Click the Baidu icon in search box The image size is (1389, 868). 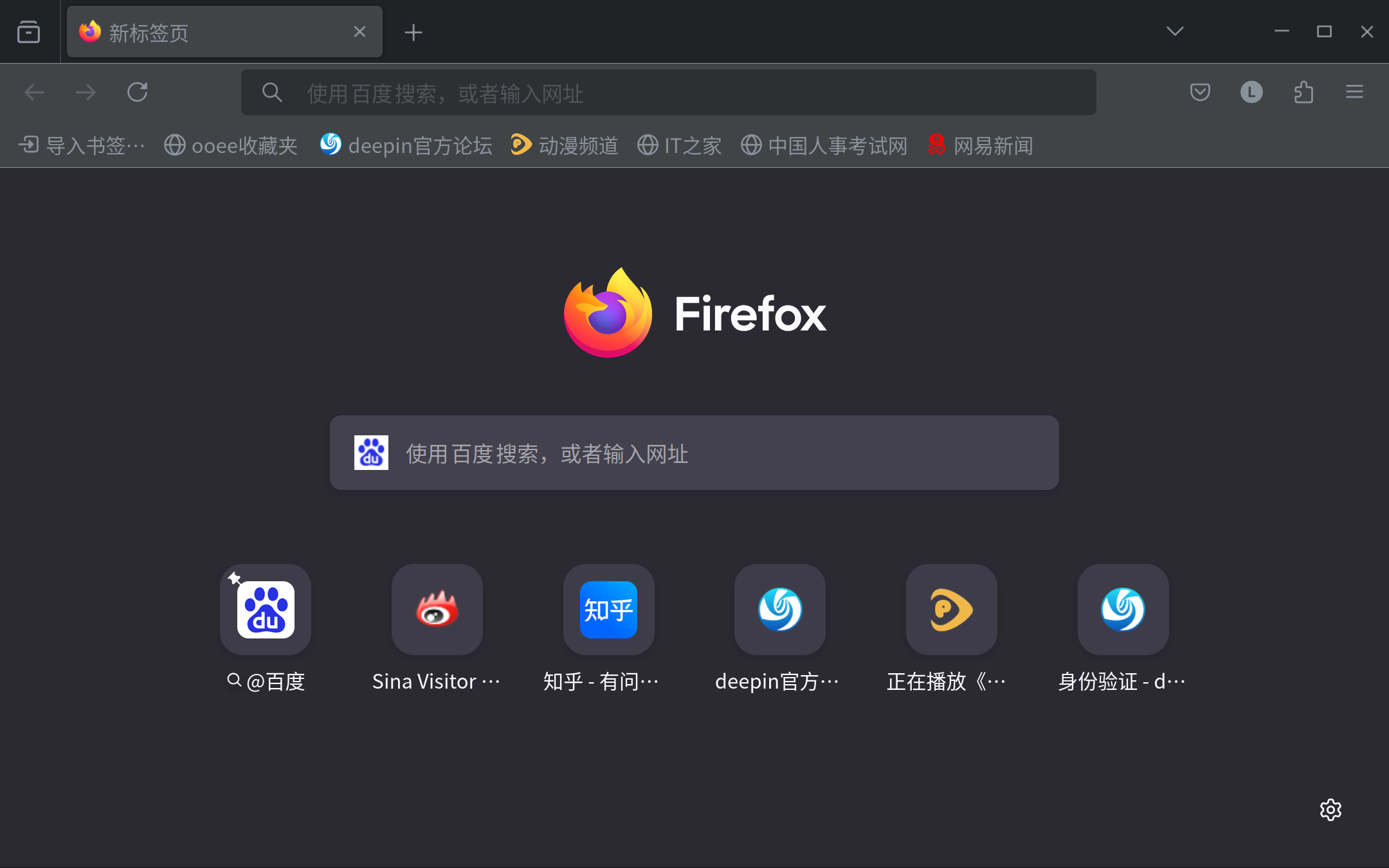click(371, 453)
